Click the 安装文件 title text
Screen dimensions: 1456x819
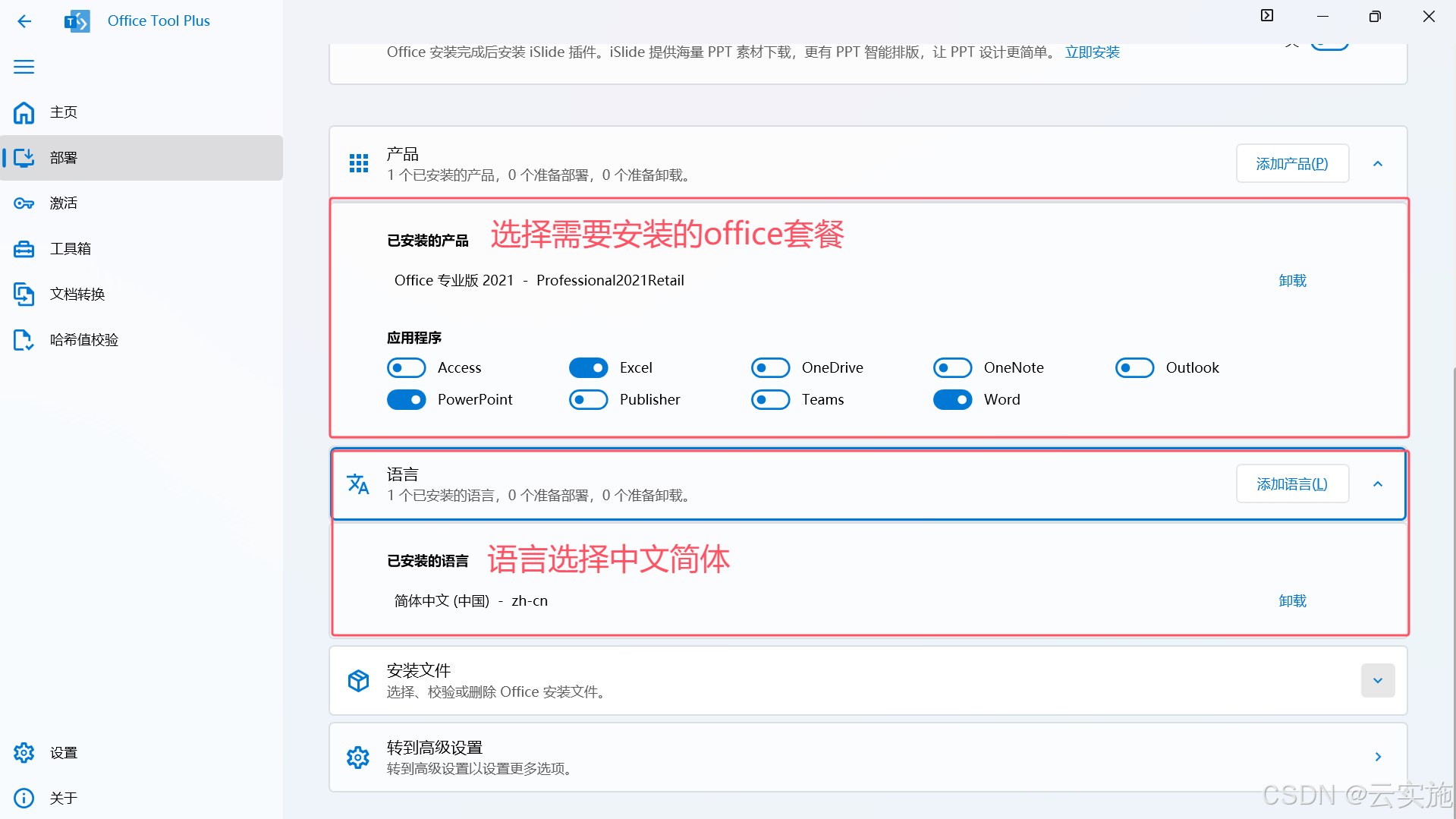tap(419, 671)
